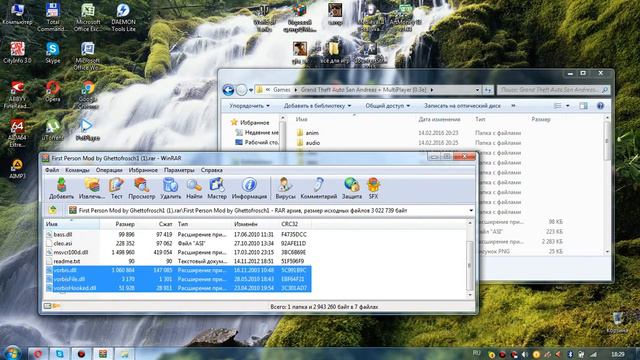Select Рабочий стол in Explorer sidebar
Image resolution: width=640 pixels, height=360 pixels.
(257, 142)
